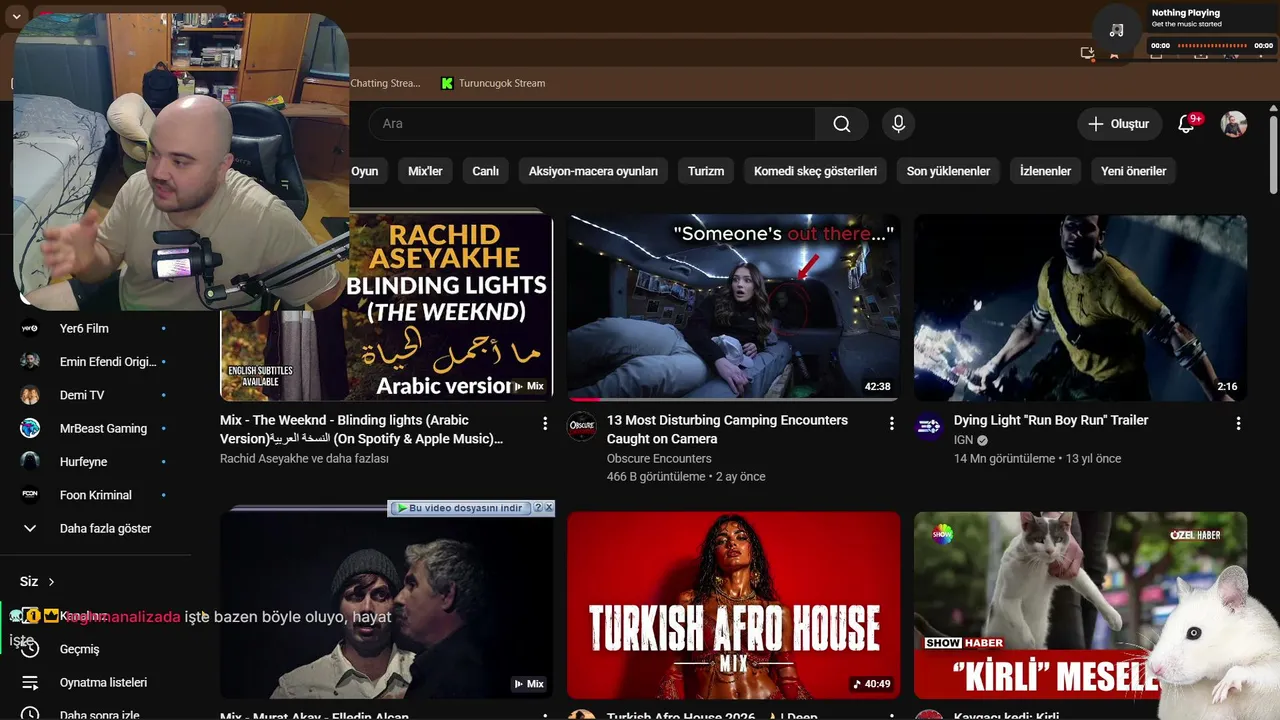Select the Aksiyon-macera oyunları chip

[x=593, y=171]
